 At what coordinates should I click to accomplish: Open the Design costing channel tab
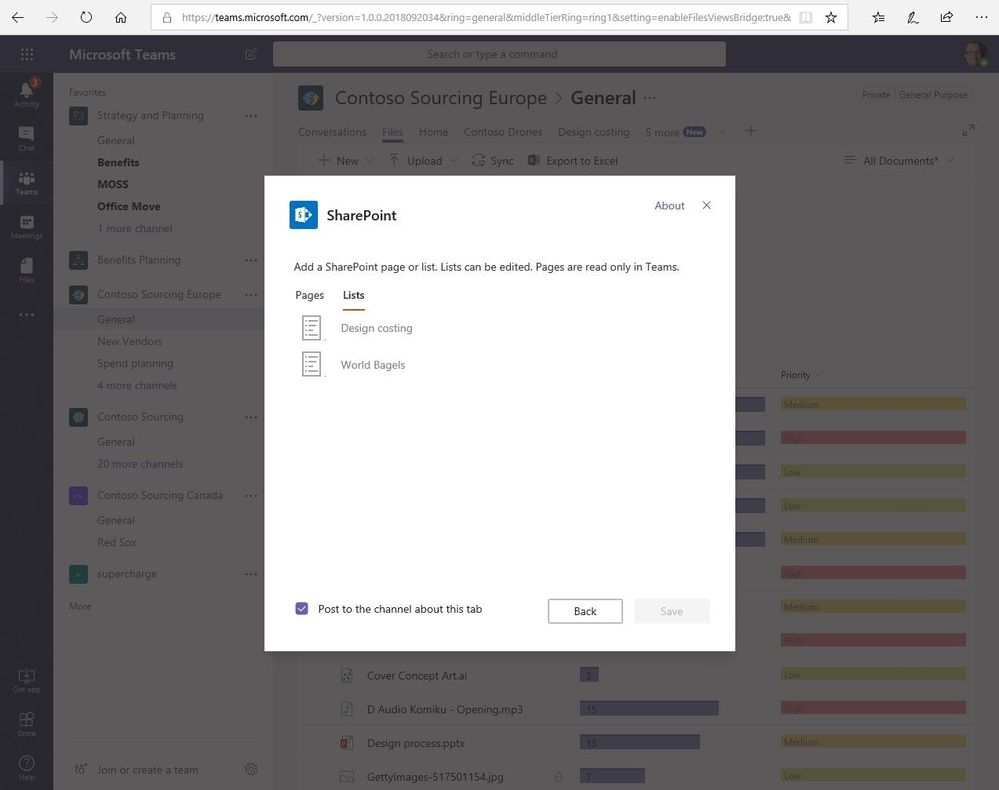tap(594, 132)
